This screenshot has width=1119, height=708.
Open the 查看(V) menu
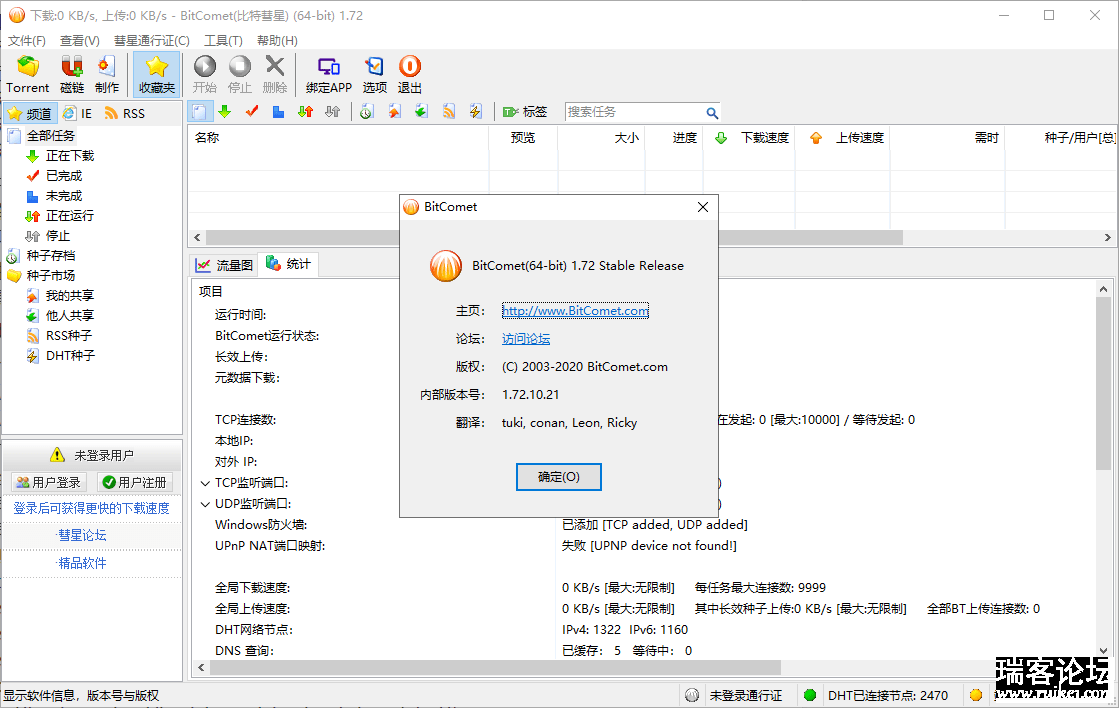coord(79,41)
